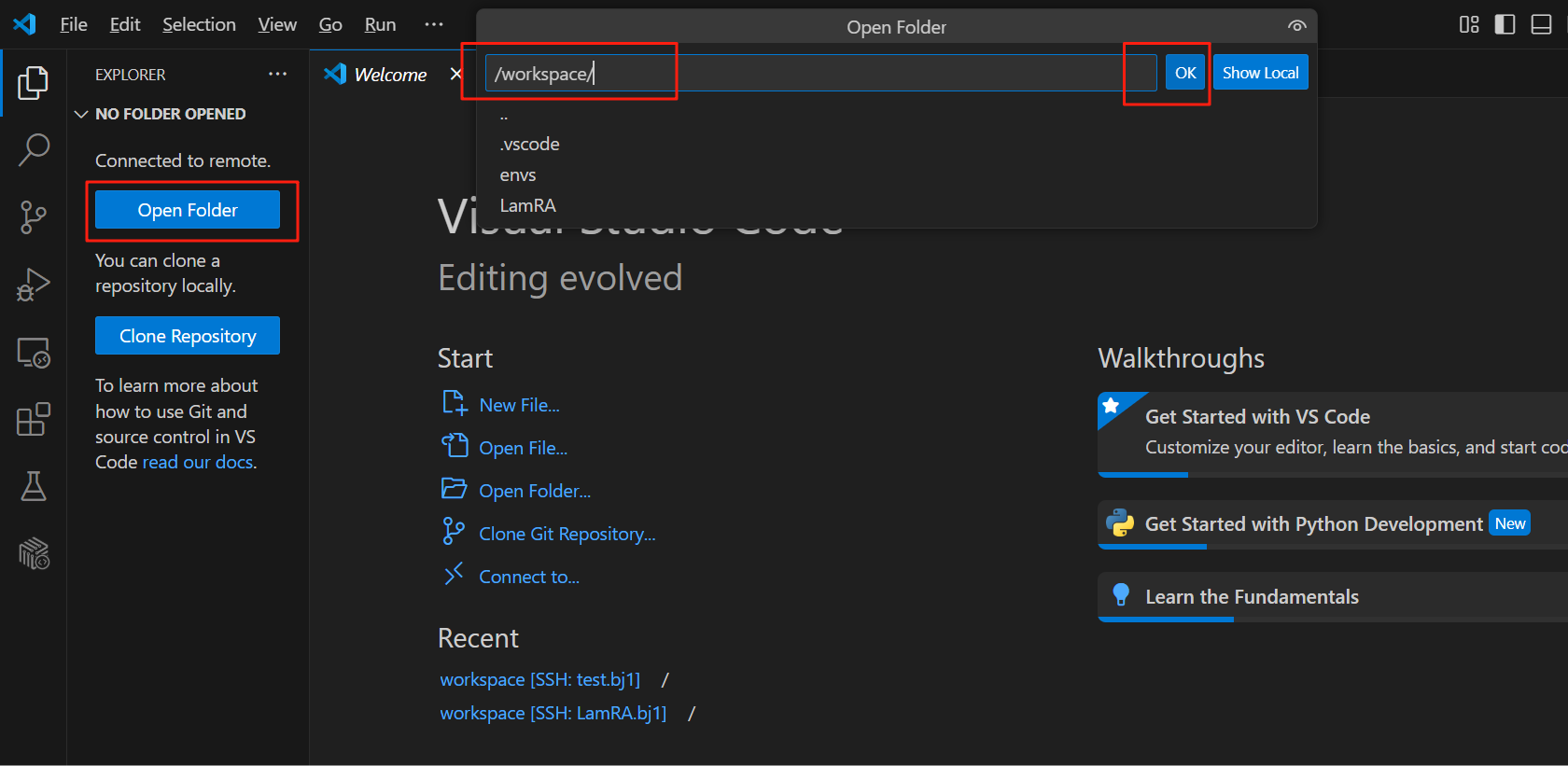The height and width of the screenshot is (766, 1568).
Task: Open the Source Control view icon
Action: pos(34,217)
